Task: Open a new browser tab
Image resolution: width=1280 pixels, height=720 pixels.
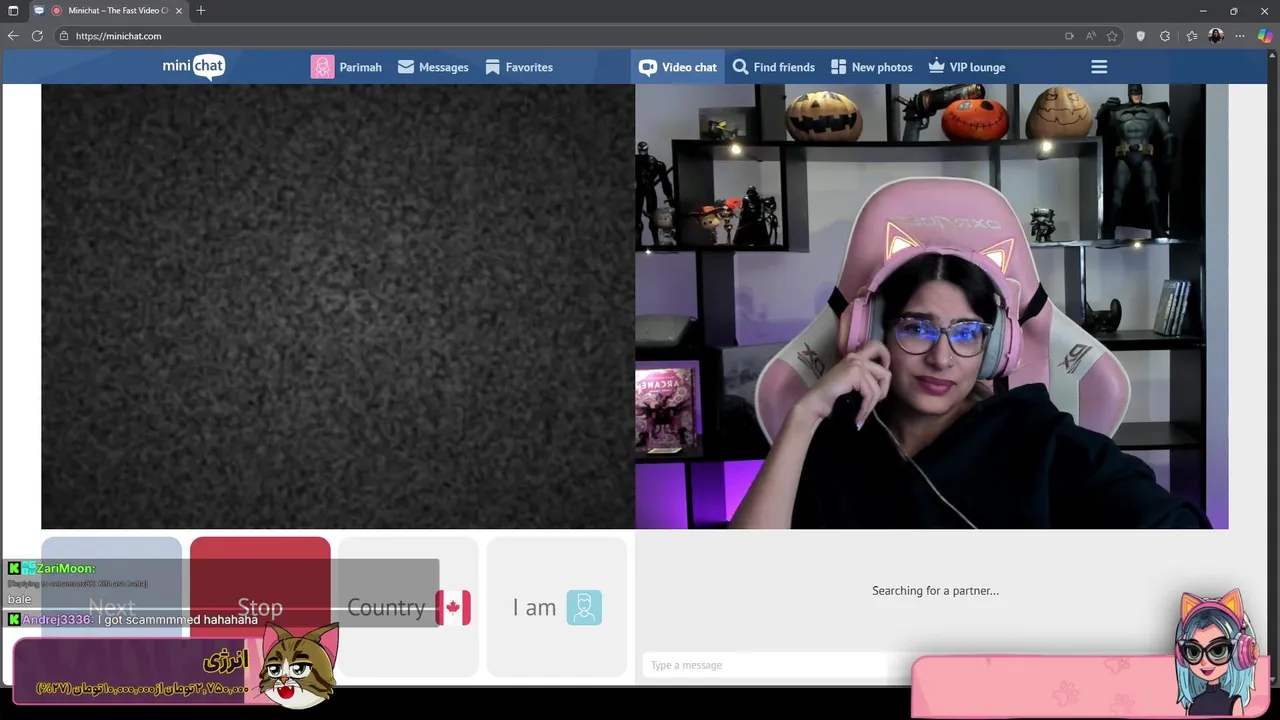Action: click(201, 10)
